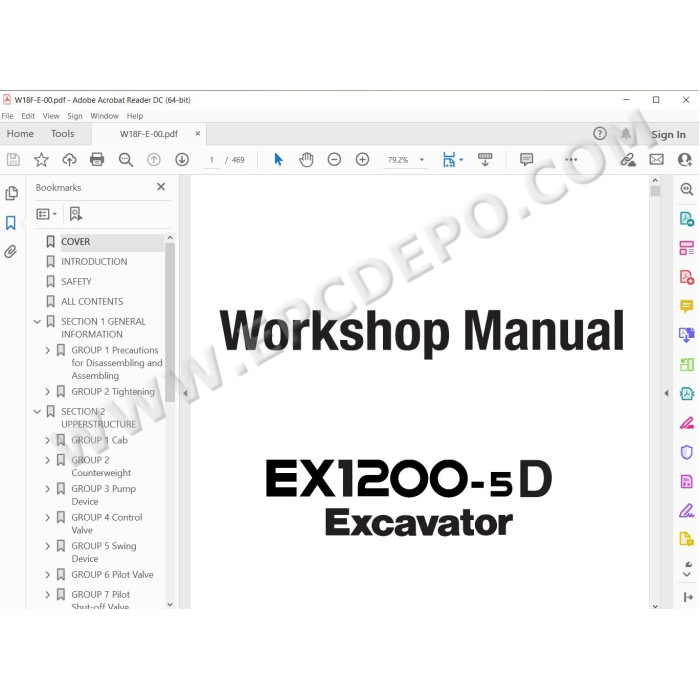Expand GROUP 3 Pump Device bookmark
The image size is (700, 700).
[48, 489]
